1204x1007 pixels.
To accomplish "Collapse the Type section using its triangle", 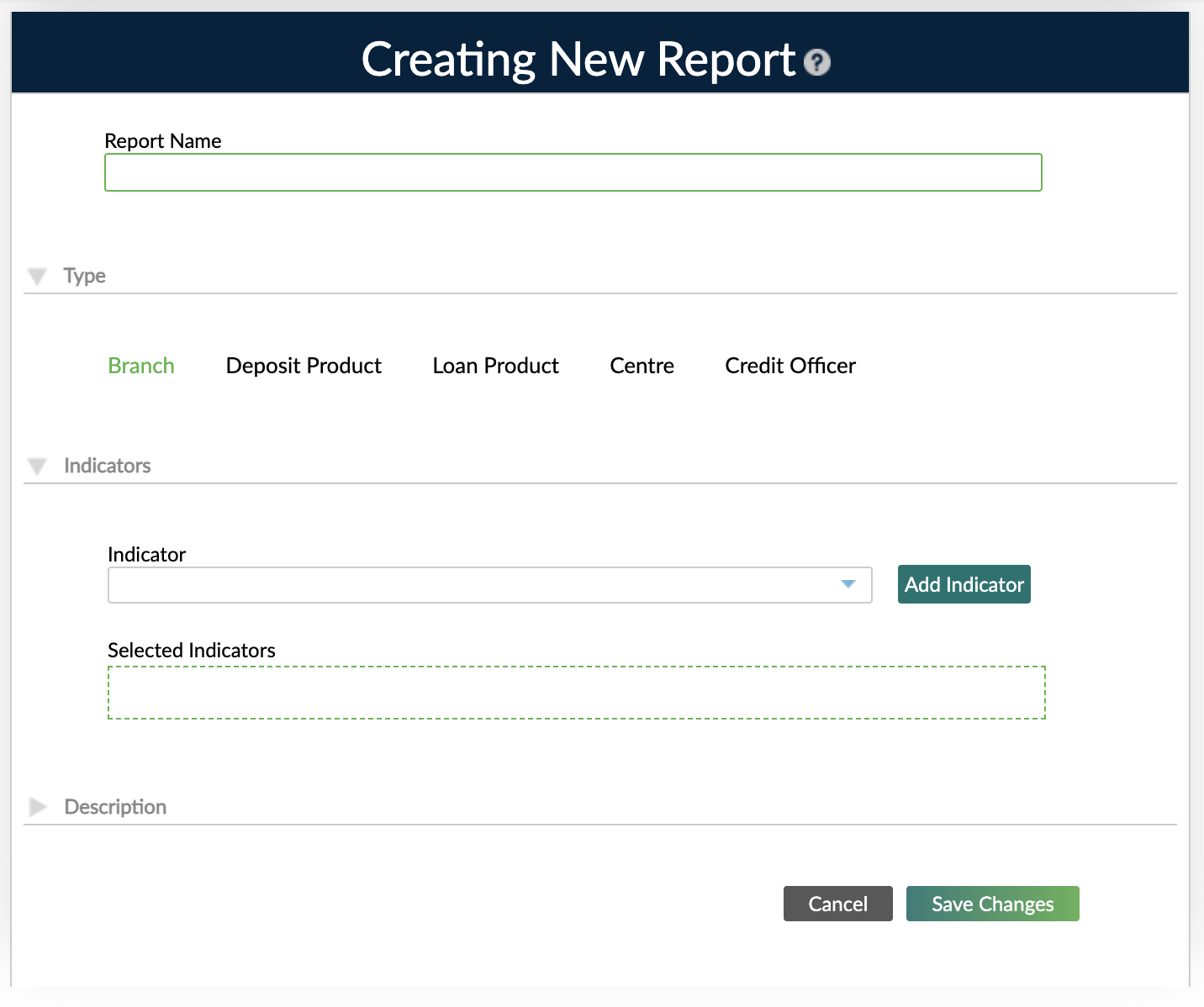I will click(x=37, y=275).
